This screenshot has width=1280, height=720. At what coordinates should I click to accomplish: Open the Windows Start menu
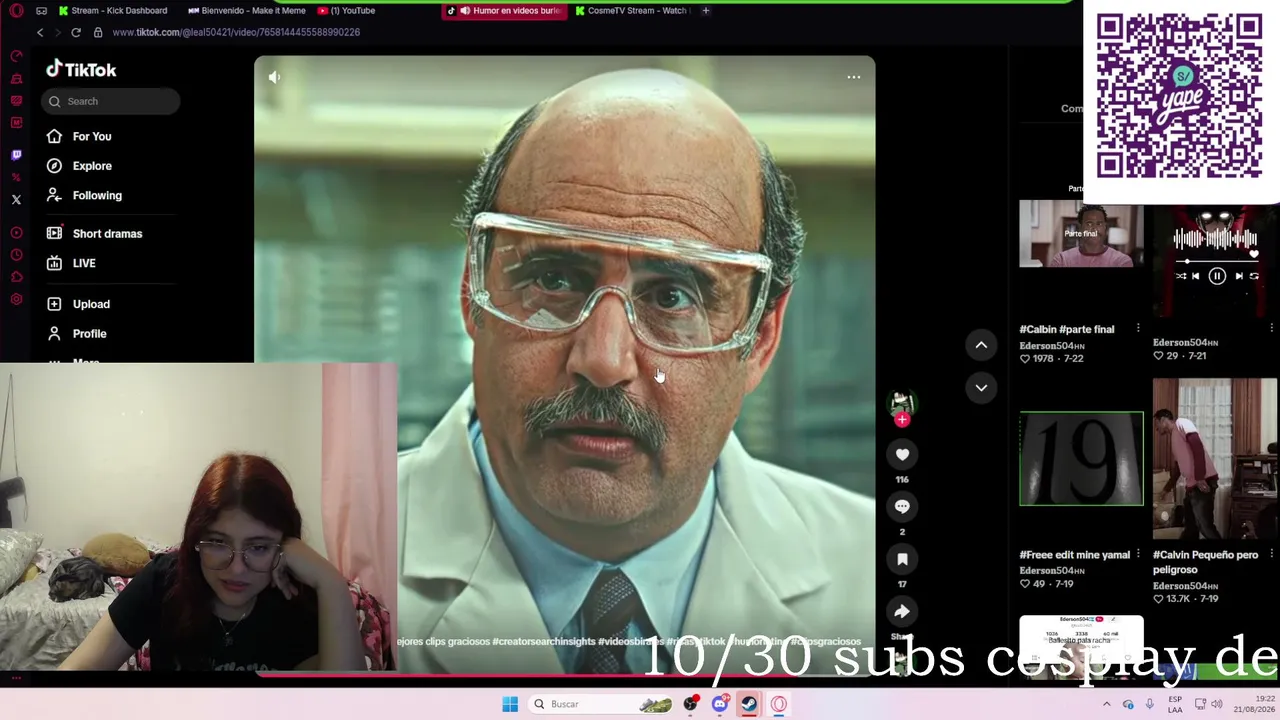(510, 704)
